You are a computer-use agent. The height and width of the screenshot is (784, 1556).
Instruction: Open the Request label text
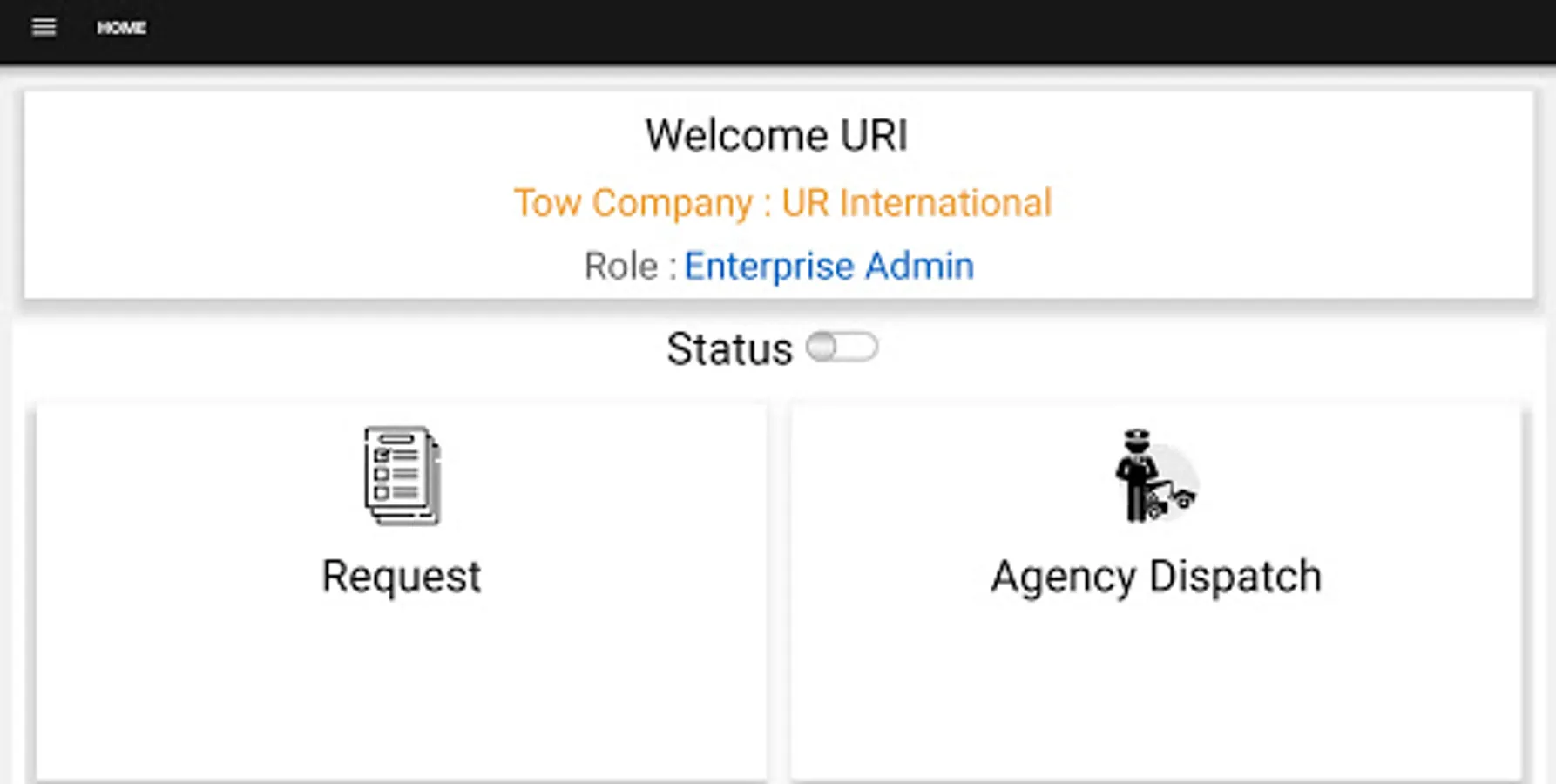click(401, 577)
